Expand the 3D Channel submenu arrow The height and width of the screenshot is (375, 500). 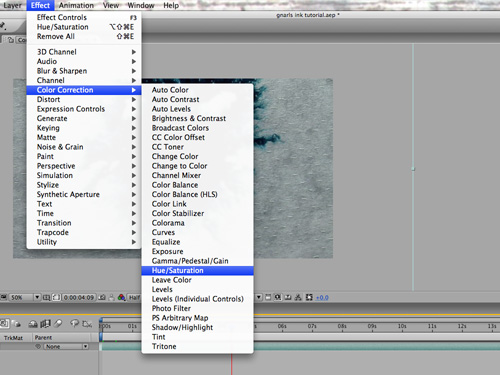tap(134, 52)
